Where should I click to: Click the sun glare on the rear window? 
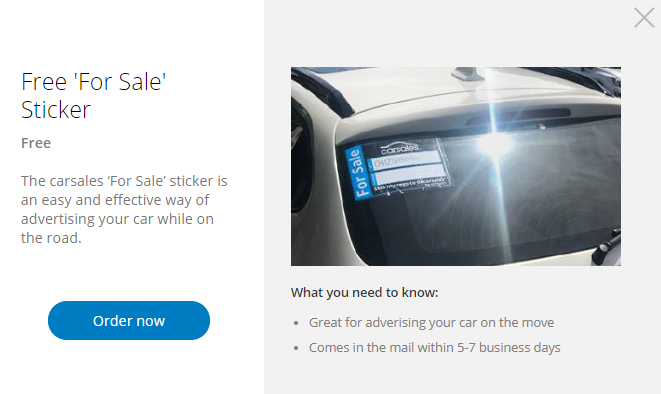point(494,145)
